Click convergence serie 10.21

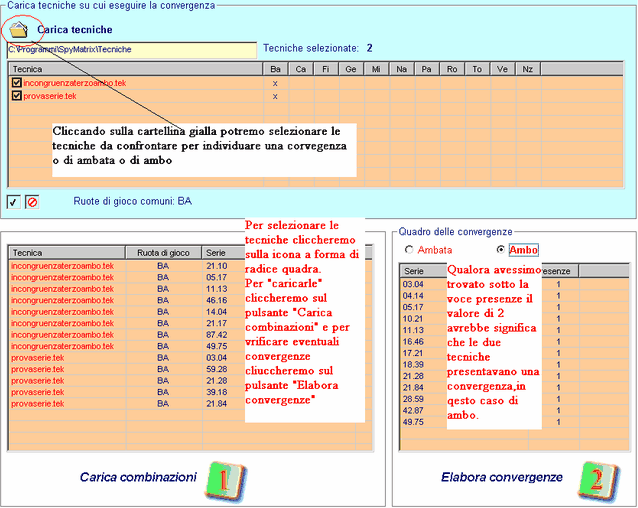(x=413, y=319)
